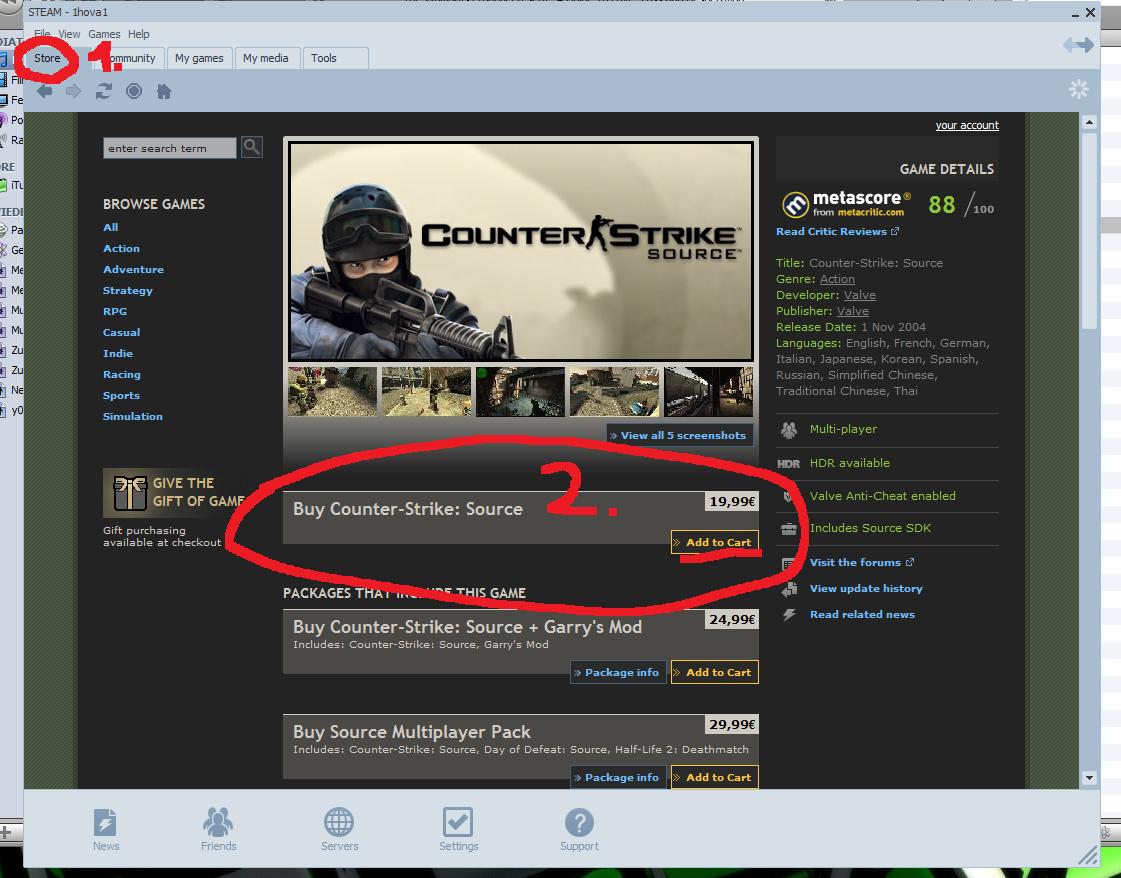1121x878 pixels.
Task: Switch to the Tools tab
Action: pyautogui.click(x=324, y=58)
